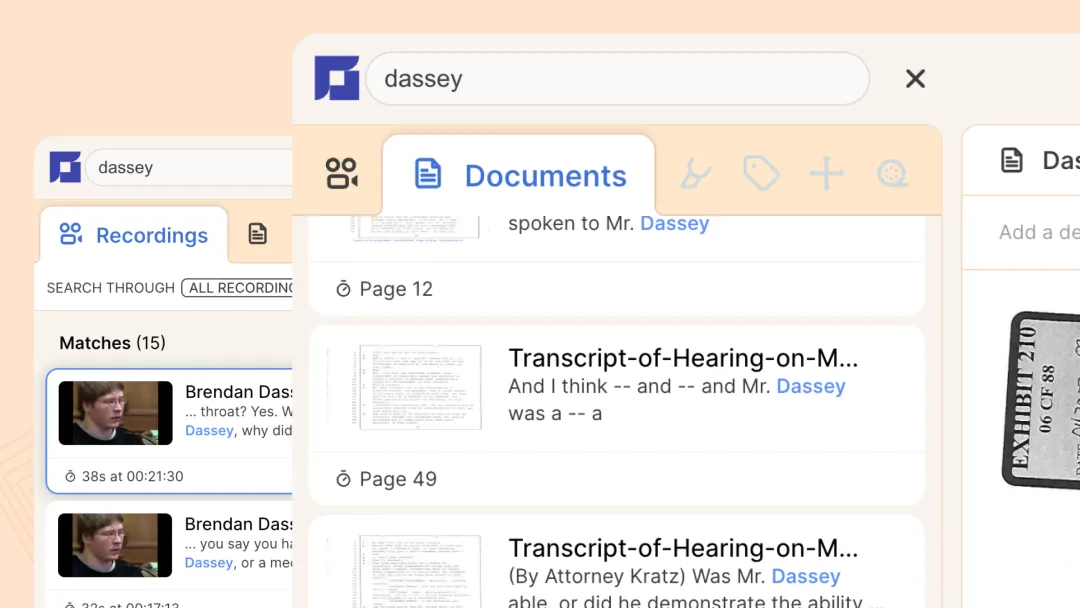Screen dimensions: 1080x608
Task: Select the Documents tab
Action: click(x=519, y=175)
